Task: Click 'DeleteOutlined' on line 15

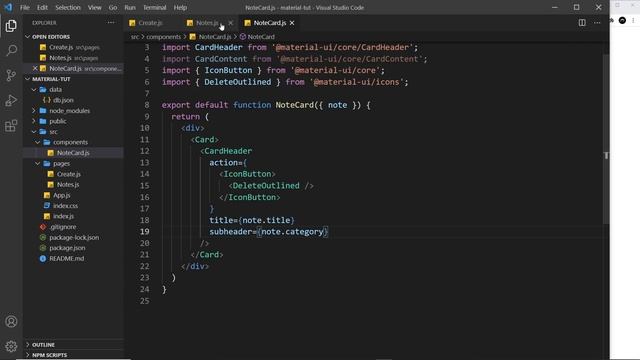Action: [x=266, y=186]
